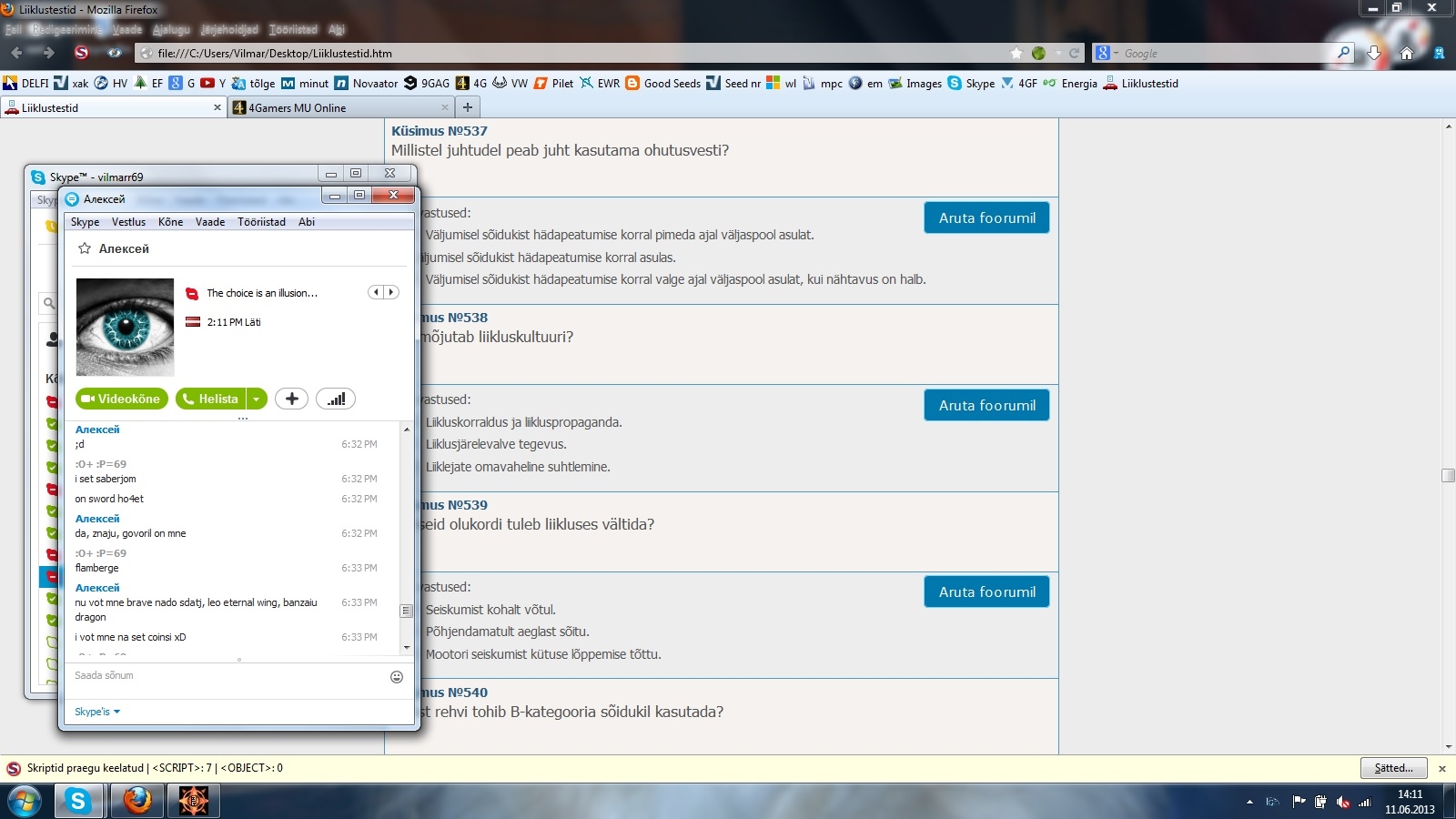
Task: Open the Vestlus menu in Skype
Action: (128, 222)
